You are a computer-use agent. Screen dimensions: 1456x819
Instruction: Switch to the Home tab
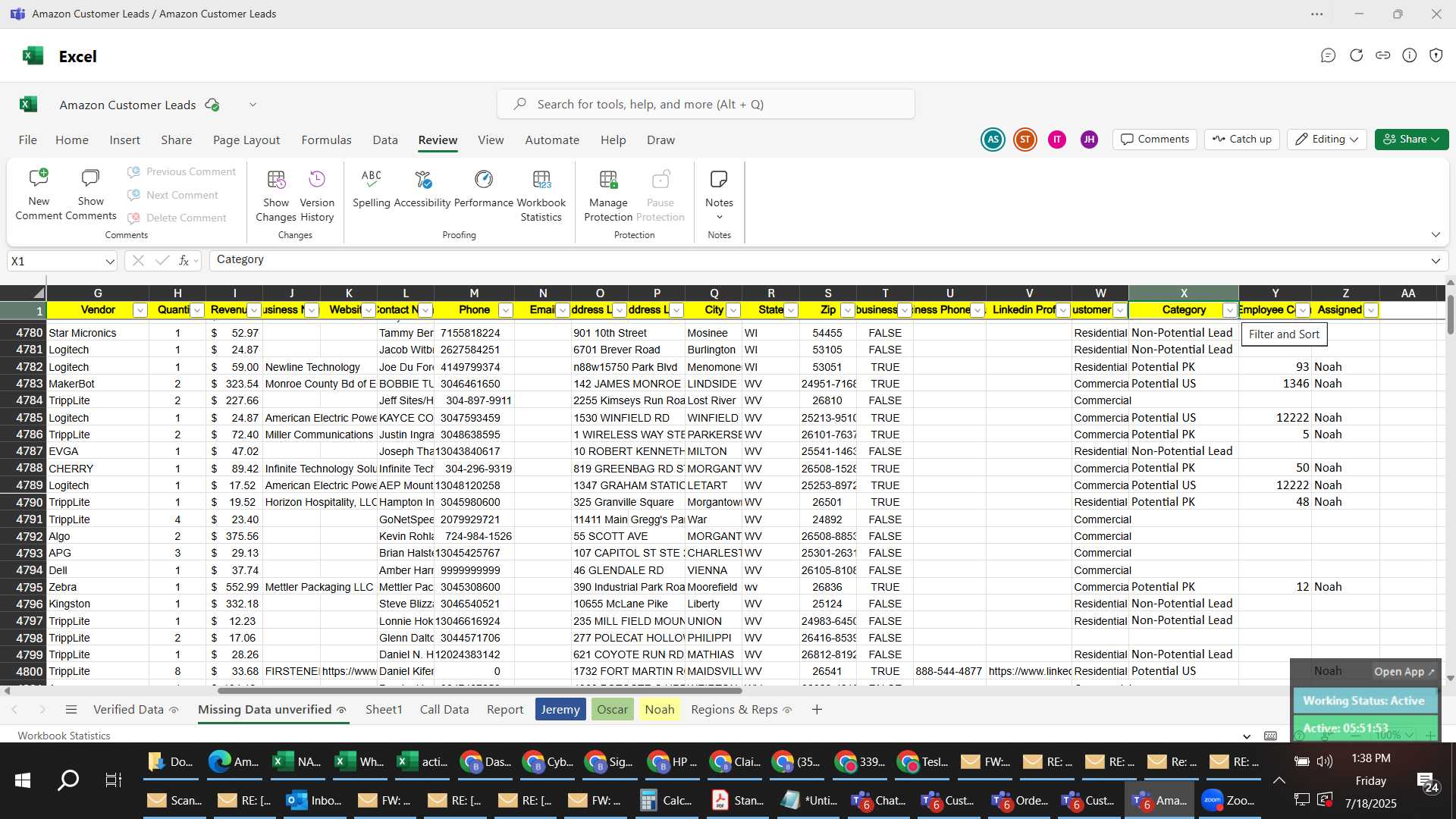pos(72,140)
